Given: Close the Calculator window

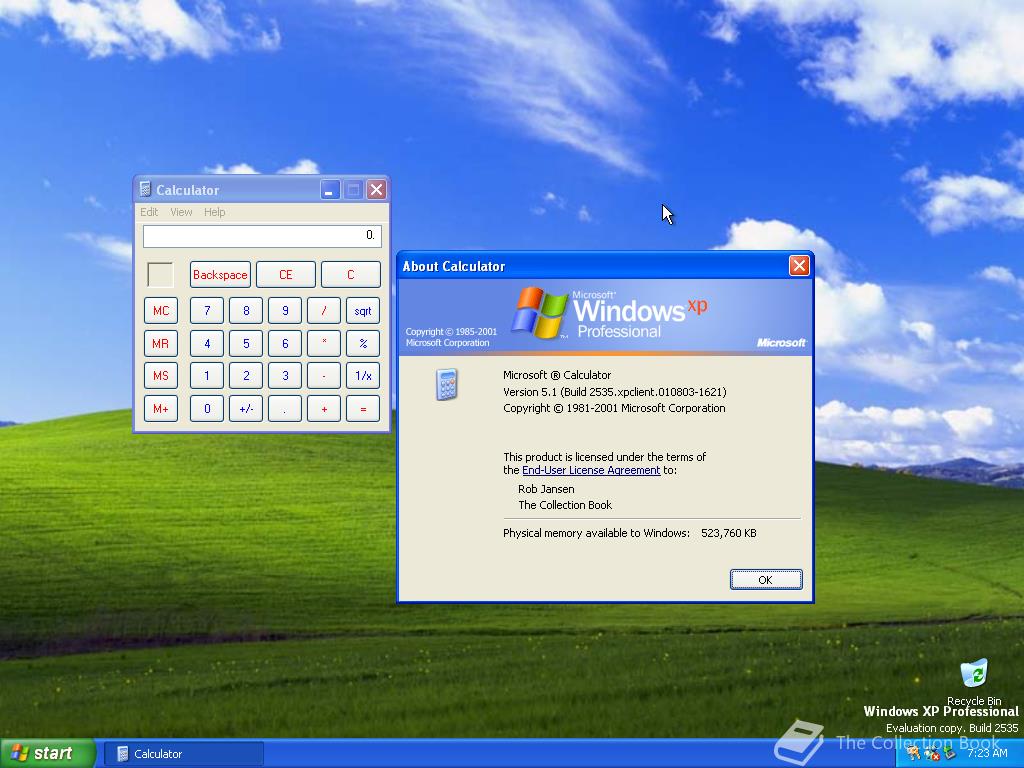Looking at the screenshot, I should tap(376, 190).
